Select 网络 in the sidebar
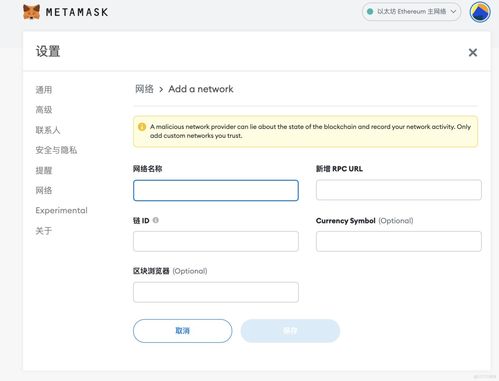499x381 pixels. pyautogui.click(x=44, y=190)
